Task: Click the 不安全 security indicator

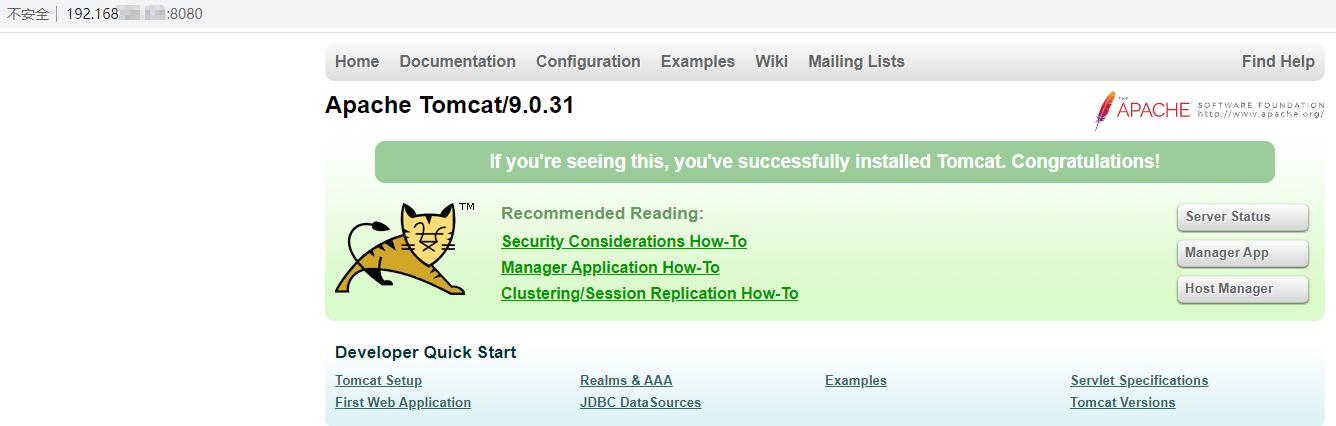Action: tap(28, 14)
